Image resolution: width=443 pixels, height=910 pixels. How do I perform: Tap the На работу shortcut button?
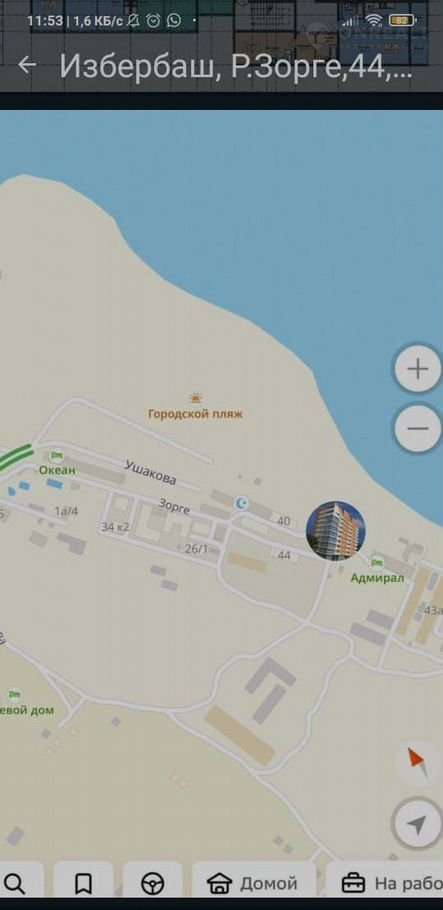(385, 883)
